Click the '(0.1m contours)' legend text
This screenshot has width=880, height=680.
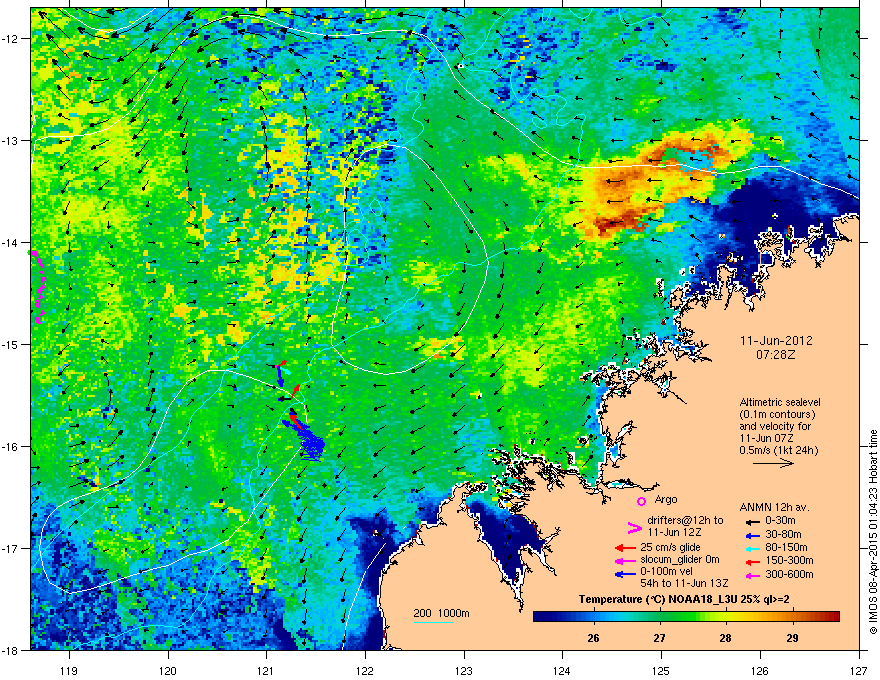point(777,415)
